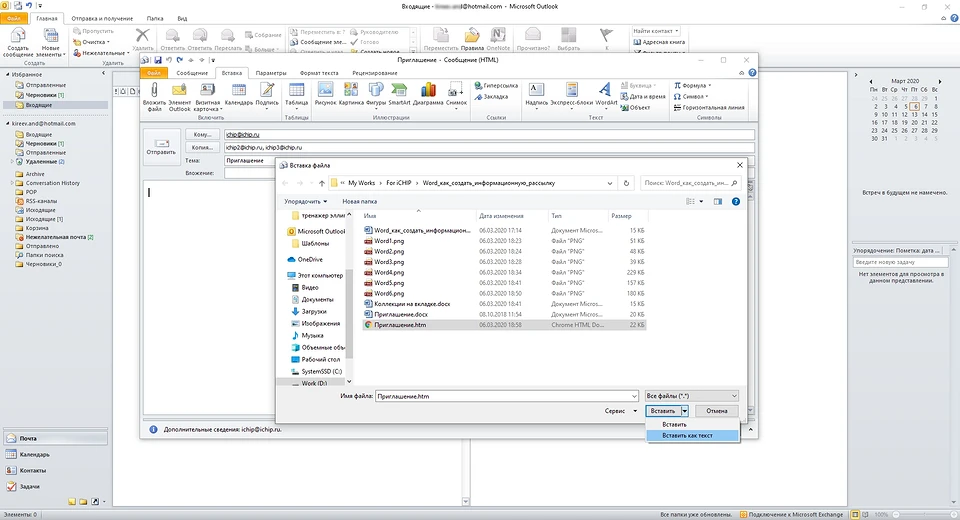Click the up-arrow folder navigation icon
The width and height of the screenshot is (960, 520).
[321, 183]
